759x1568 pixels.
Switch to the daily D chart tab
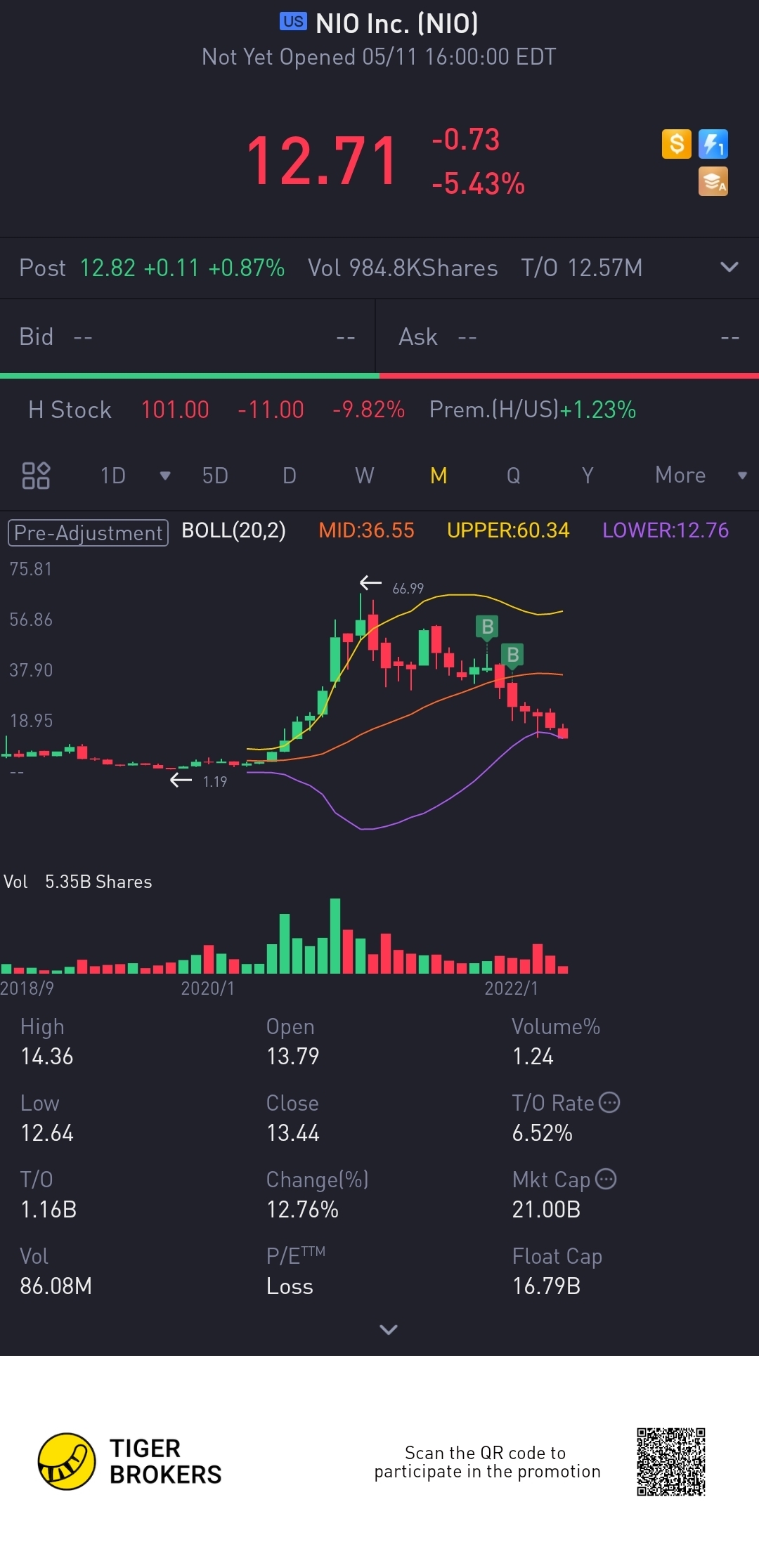(290, 476)
